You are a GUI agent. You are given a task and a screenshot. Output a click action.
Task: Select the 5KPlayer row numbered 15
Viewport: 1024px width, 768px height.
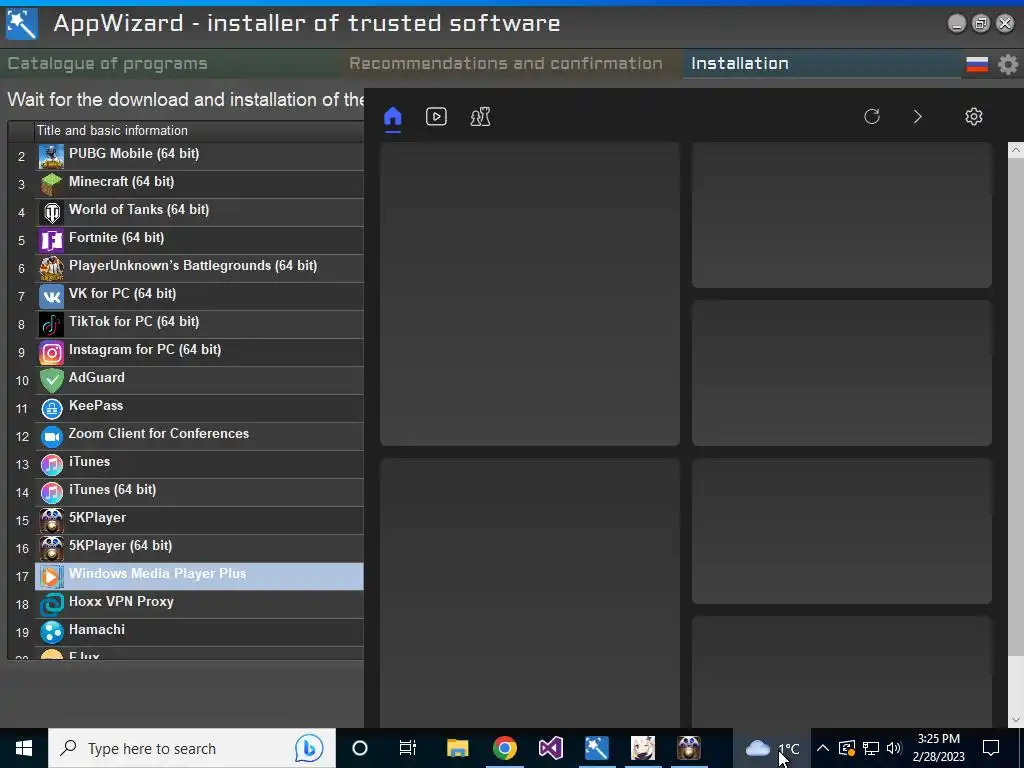(x=199, y=521)
